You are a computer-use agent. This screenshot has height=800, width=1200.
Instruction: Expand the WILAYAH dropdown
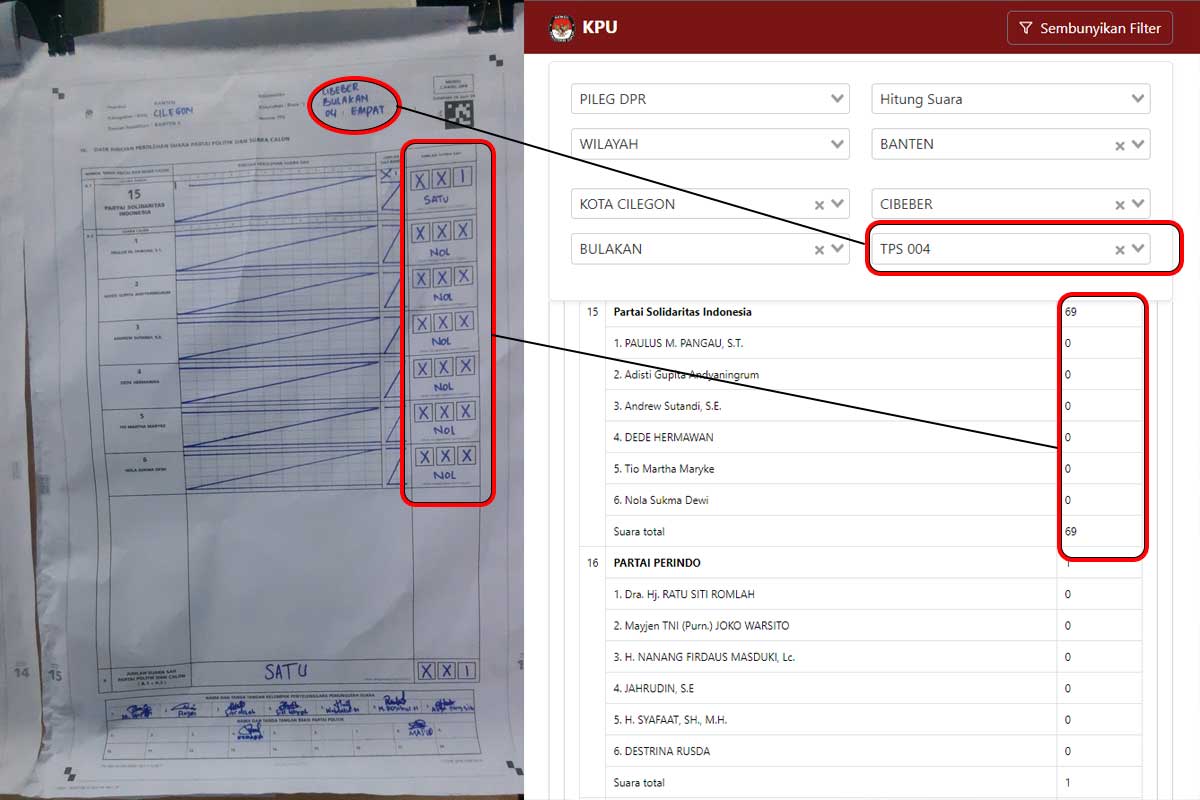(x=710, y=144)
